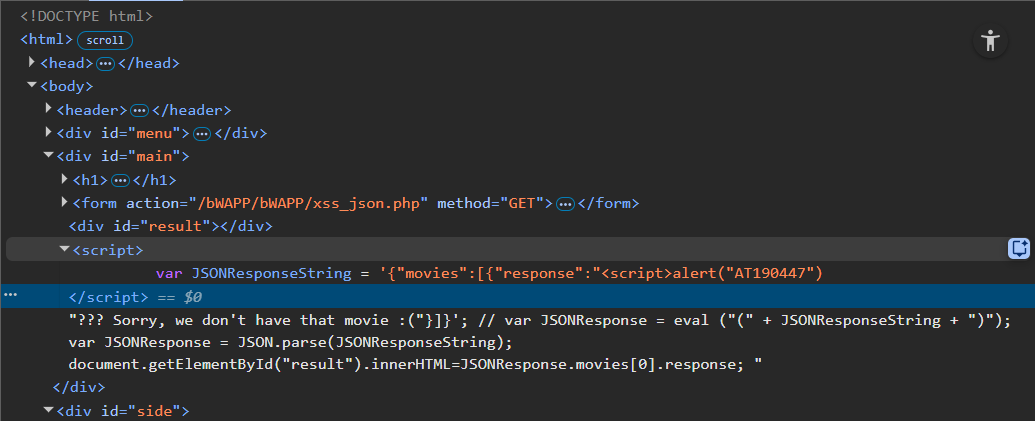Collapse the body element

[x=32, y=87]
